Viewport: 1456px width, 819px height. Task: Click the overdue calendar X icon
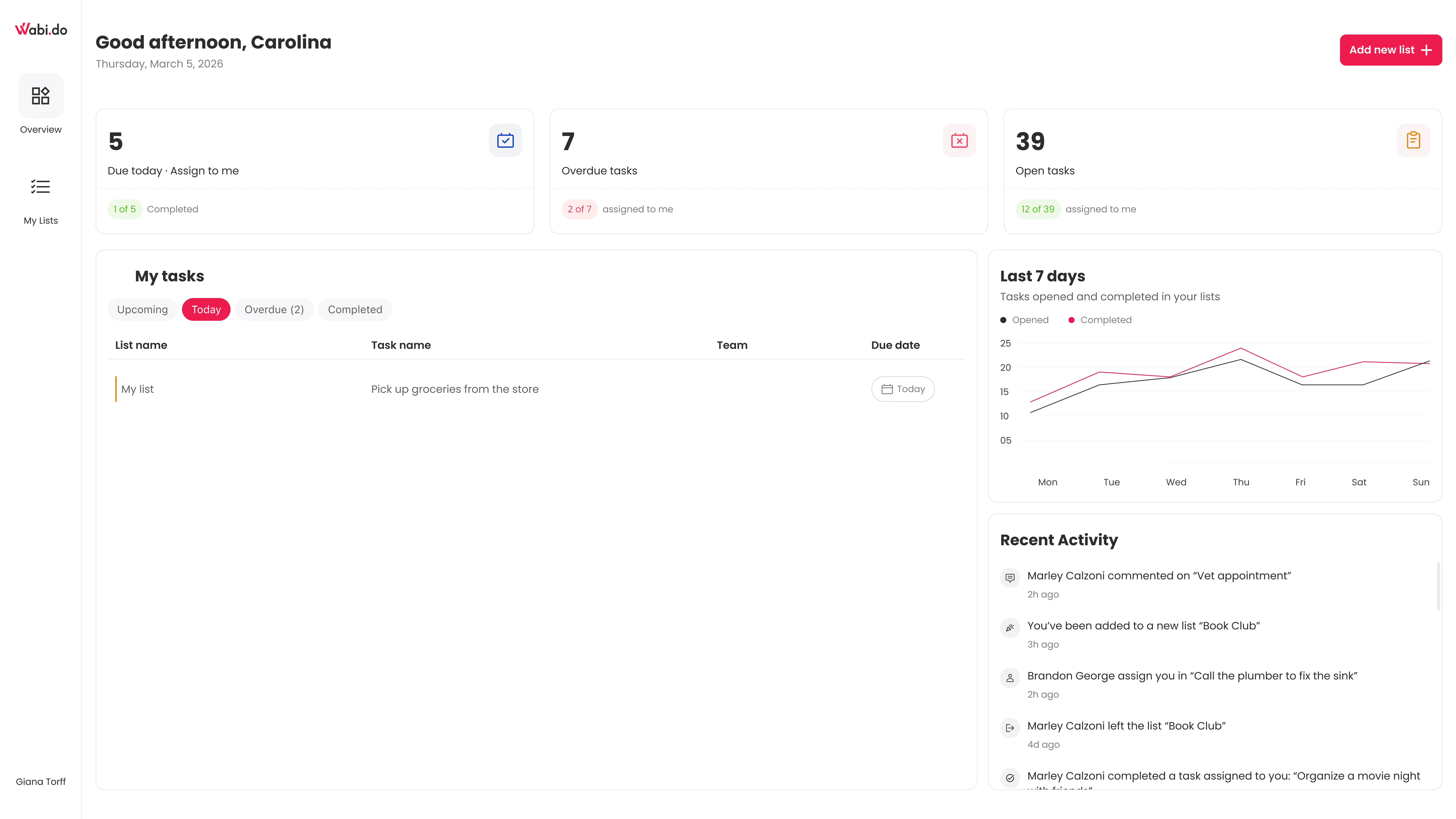(x=959, y=140)
